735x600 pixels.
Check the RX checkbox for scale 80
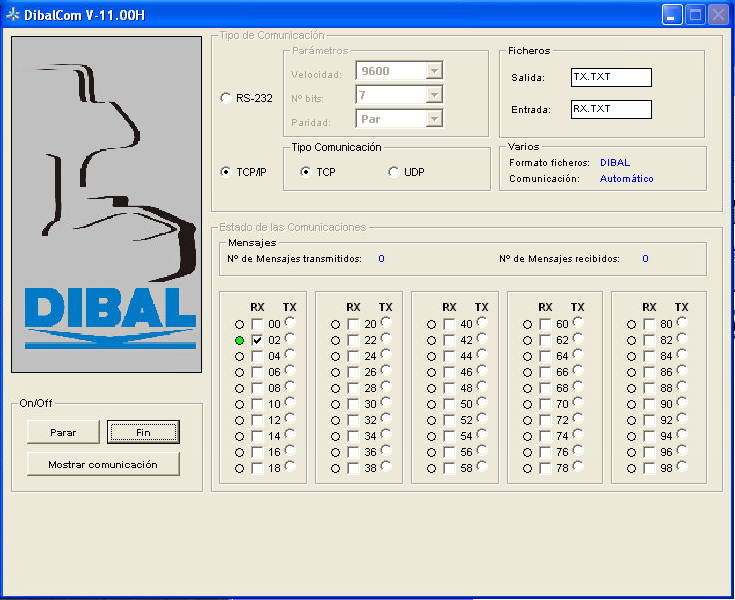tap(649, 324)
